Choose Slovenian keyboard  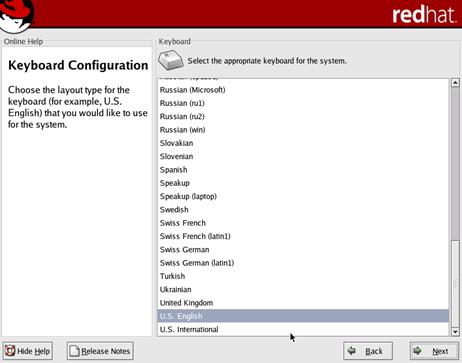(303, 156)
